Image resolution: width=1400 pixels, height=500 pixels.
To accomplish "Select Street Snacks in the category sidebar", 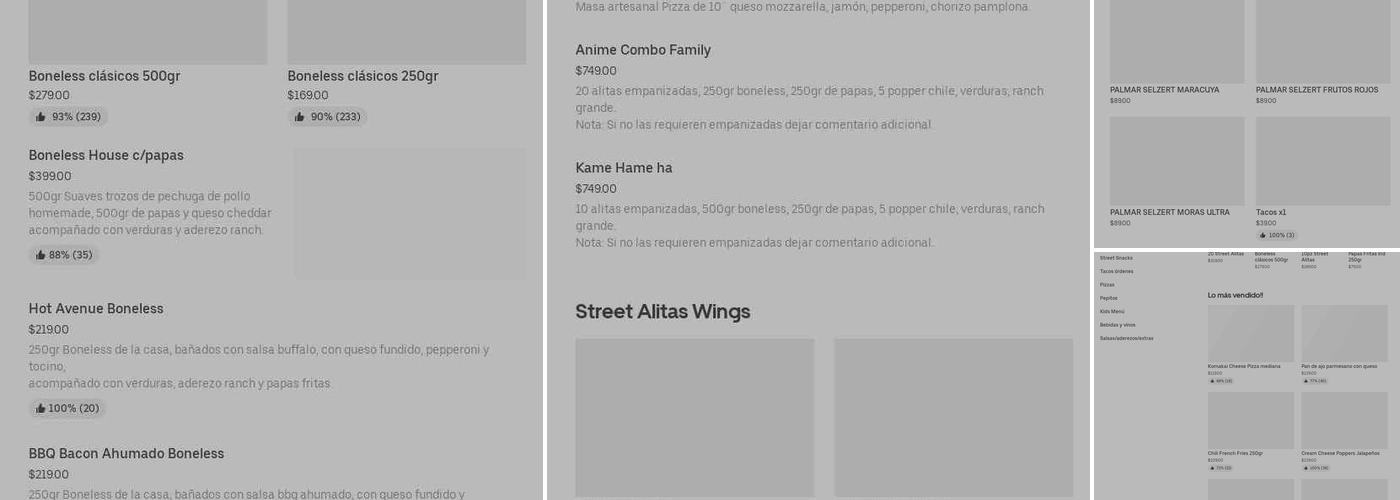I will [x=1116, y=258].
